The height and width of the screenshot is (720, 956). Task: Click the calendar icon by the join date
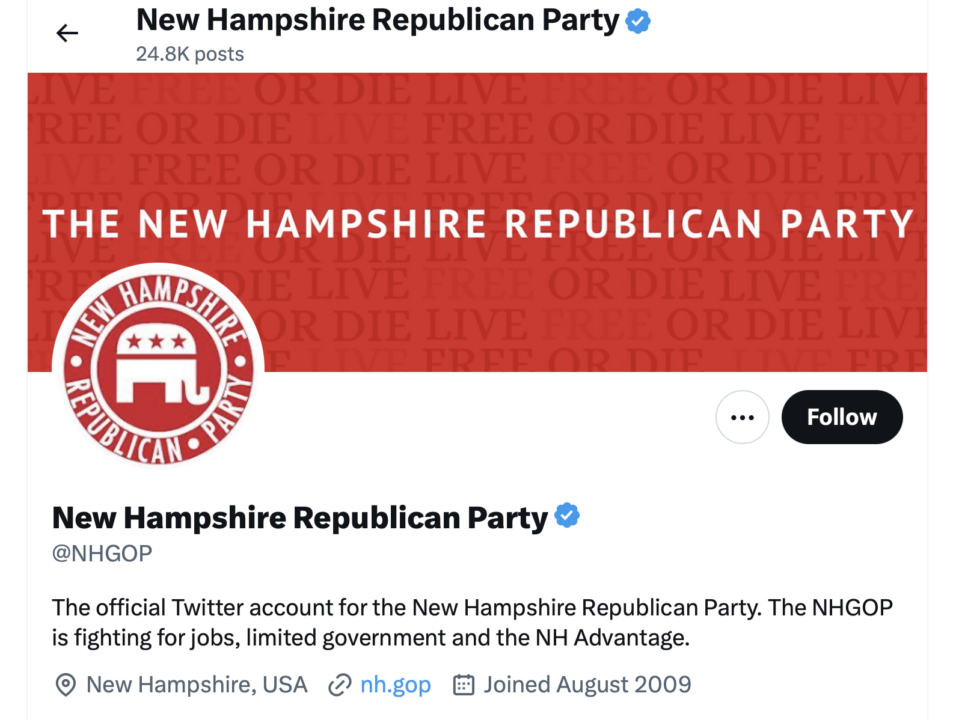tap(464, 685)
